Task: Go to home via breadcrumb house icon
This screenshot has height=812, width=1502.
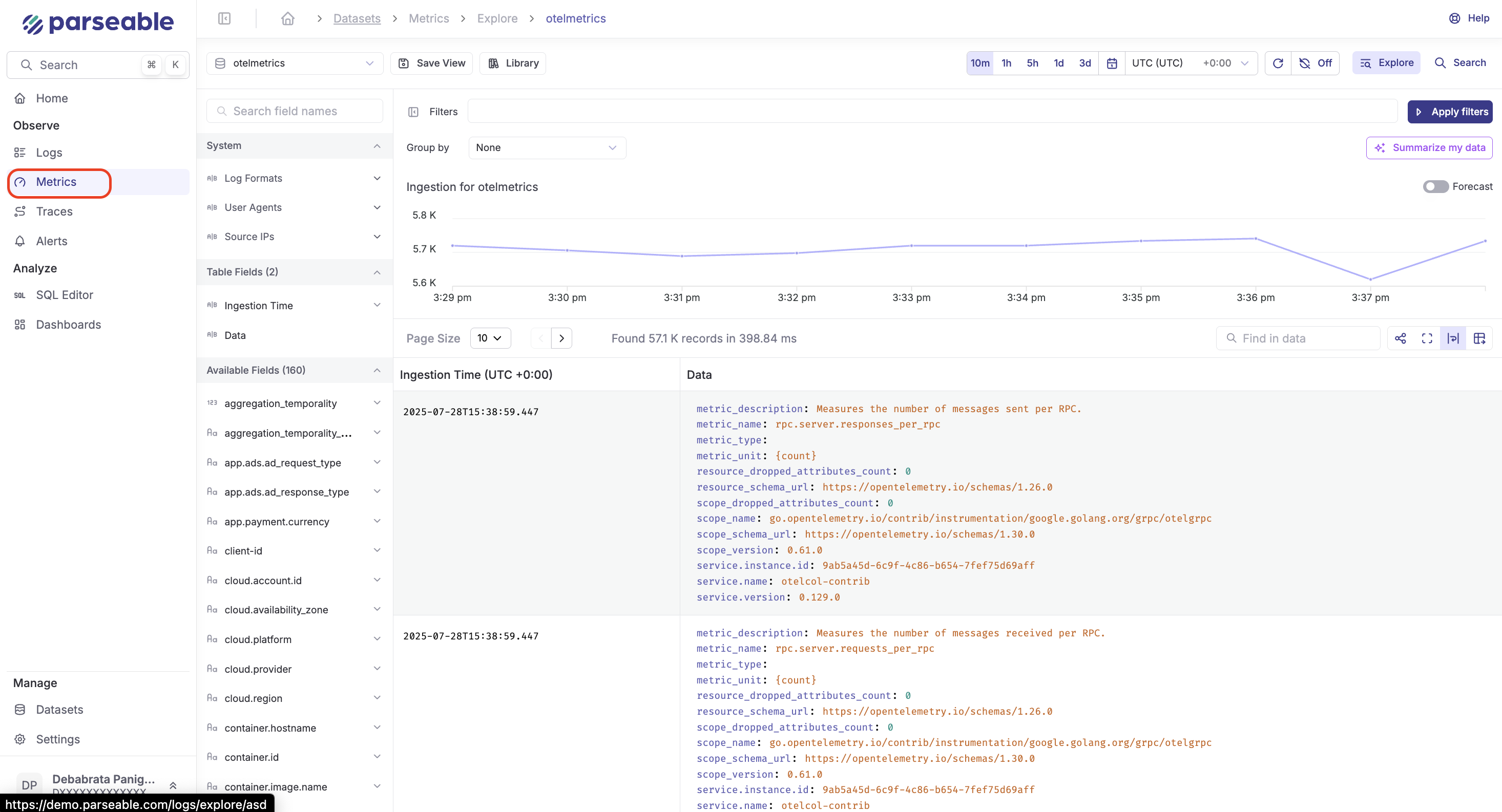Action: [287, 18]
